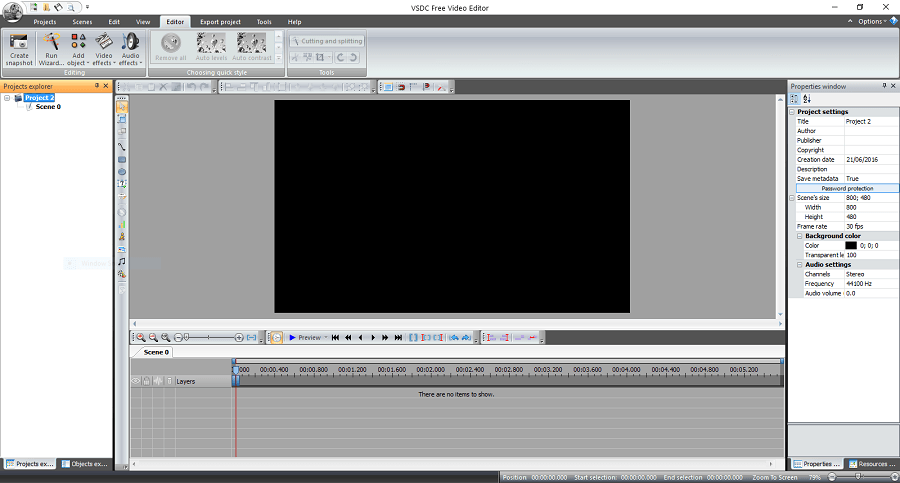Image resolution: width=900 pixels, height=483 pixels.
Task: Pin the Properties window panel
Action: (885, 86)
